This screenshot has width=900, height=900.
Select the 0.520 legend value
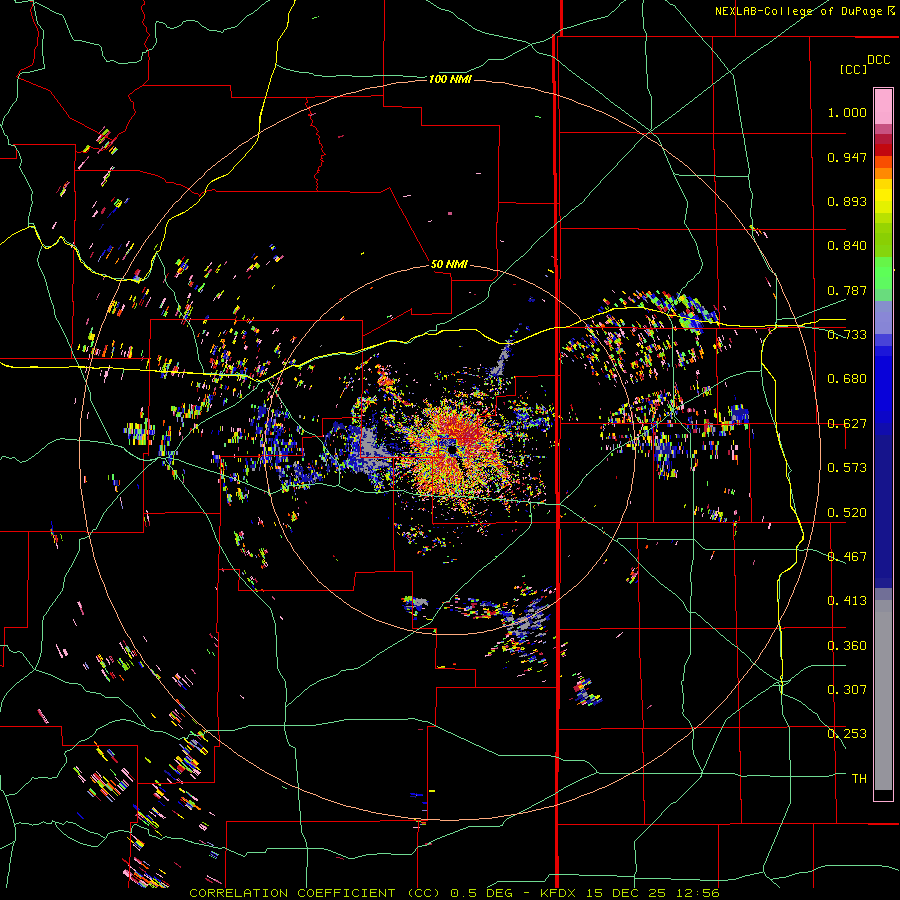pyautogui.click(x=847, y=513)
